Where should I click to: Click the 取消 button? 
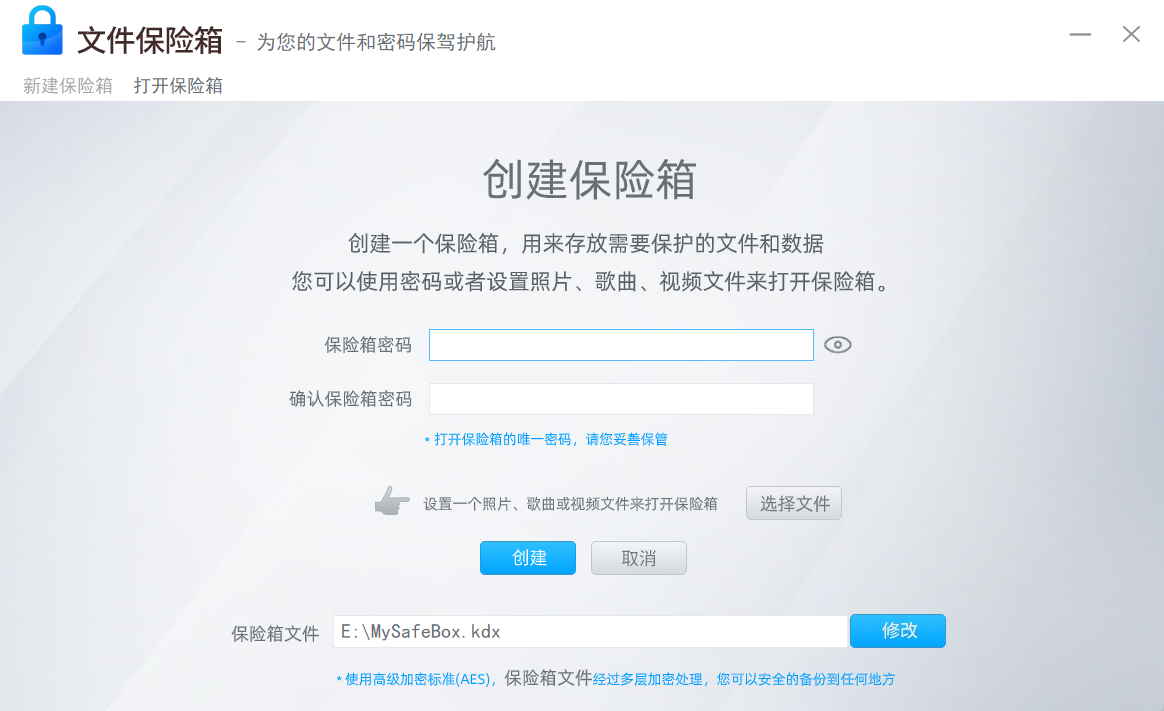coord(638,558)
